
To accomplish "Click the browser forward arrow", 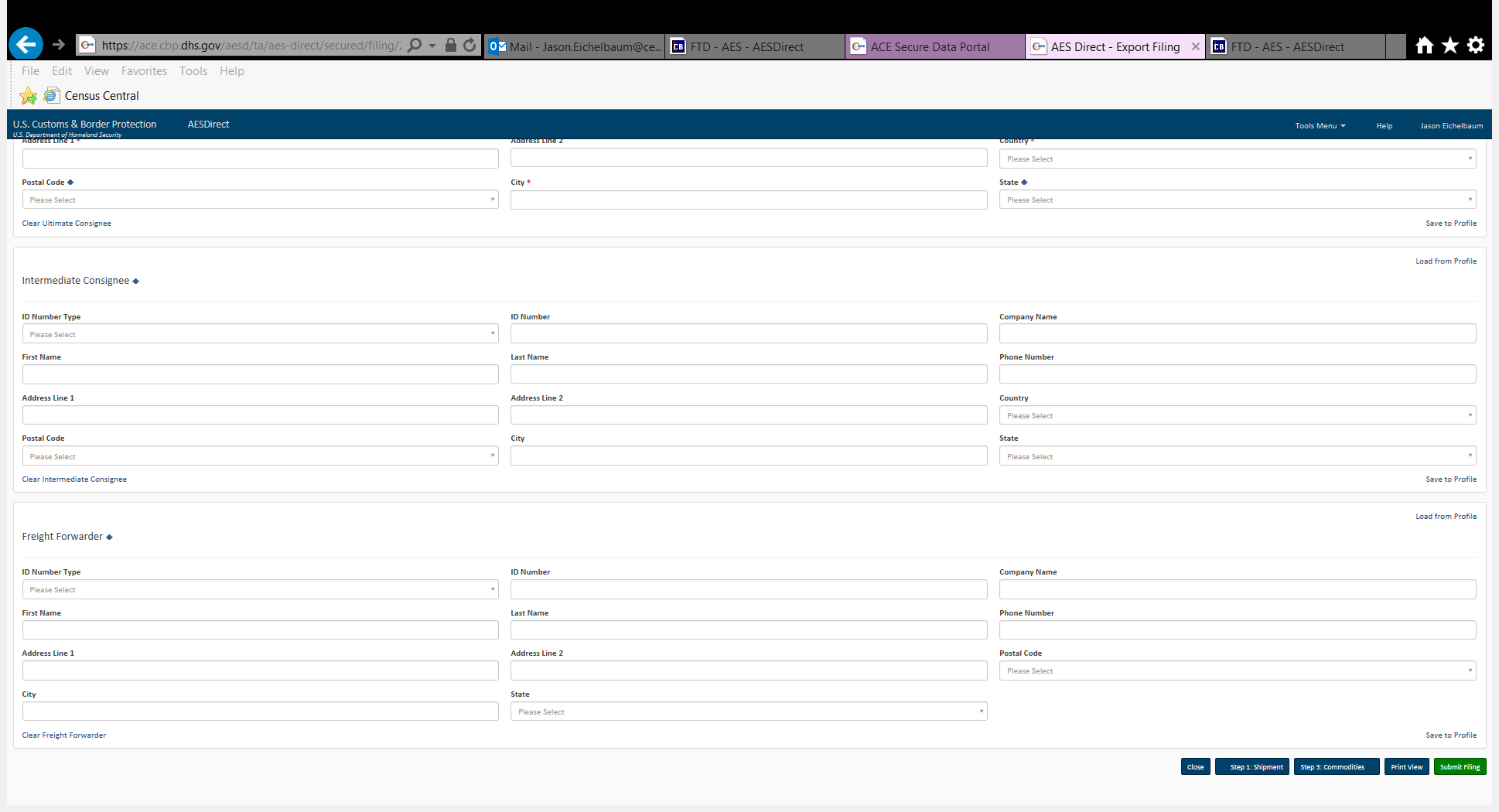I will click(59, 45).
